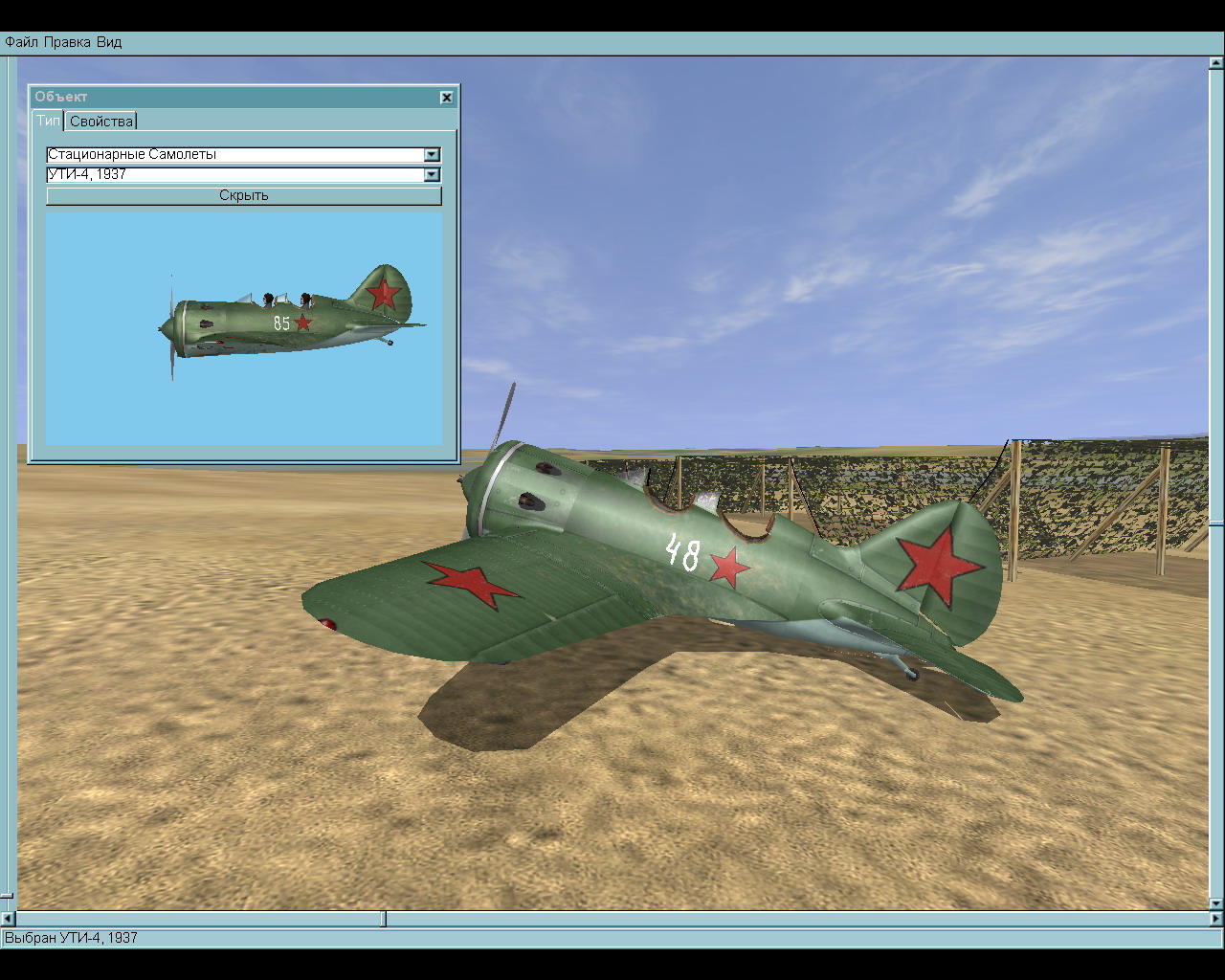Click the УТИ-4, 1937 combo box field
Screen dimensions: 1225x980
[x=243, y=175]
